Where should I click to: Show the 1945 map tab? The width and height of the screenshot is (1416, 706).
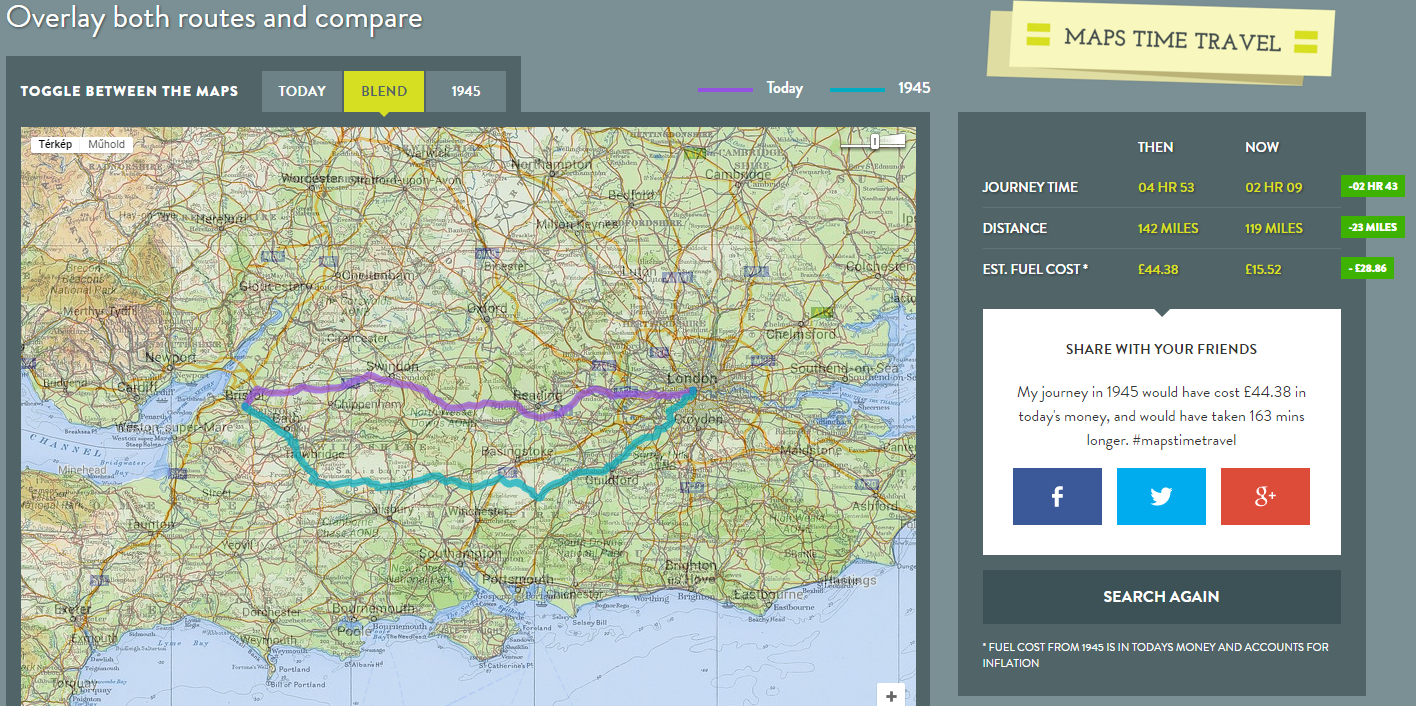[466, 91]
